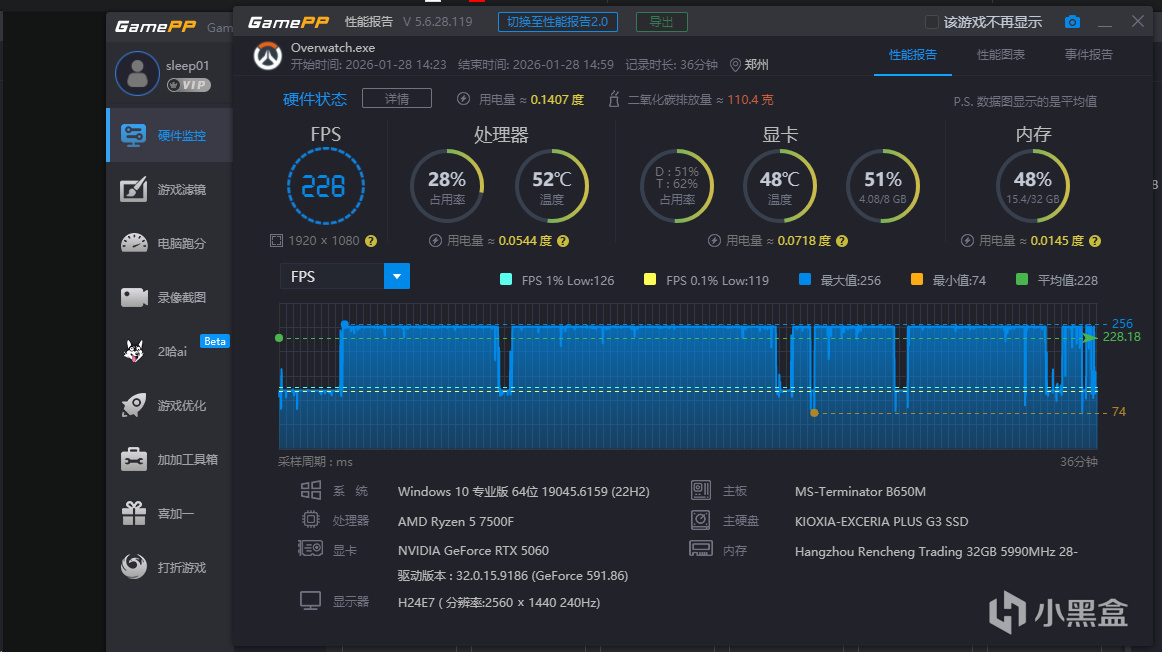Open the 游戏滤镜 game filter sidebar icon
The height and width of the screenshot is (652, 1162).
coord(134,190)
